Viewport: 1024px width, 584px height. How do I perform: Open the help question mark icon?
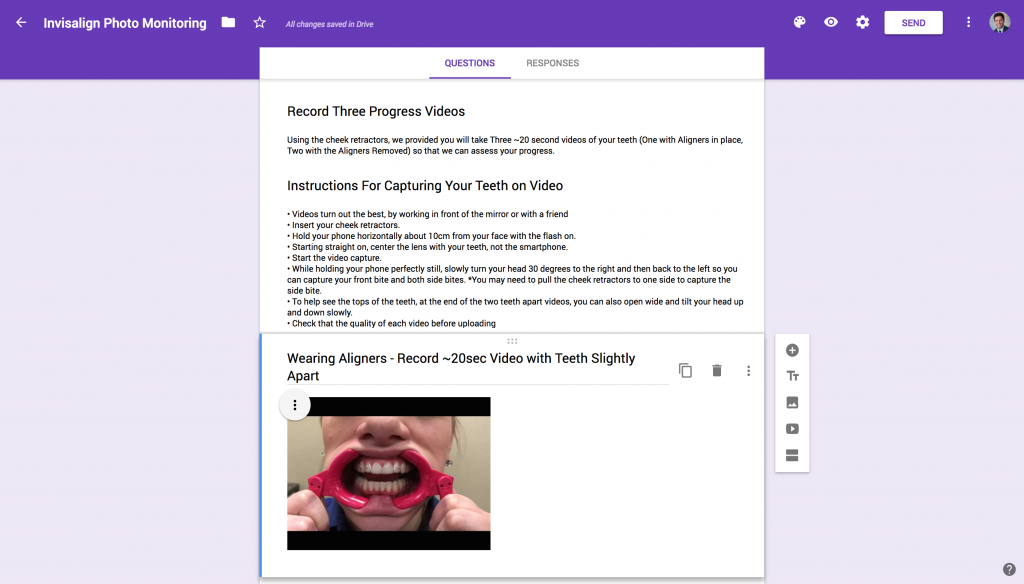[x=1009, y=569]
